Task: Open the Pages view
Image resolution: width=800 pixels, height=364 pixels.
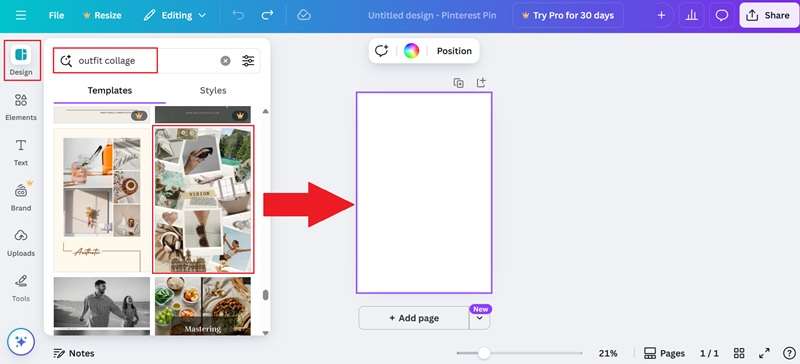Action: click(x=664, y=353)
